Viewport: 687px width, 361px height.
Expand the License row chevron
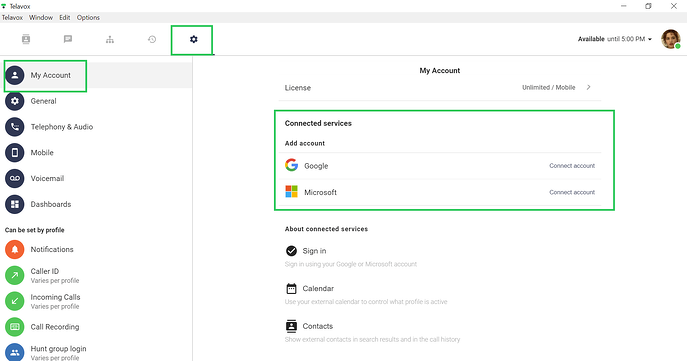(x=588, y=87)
